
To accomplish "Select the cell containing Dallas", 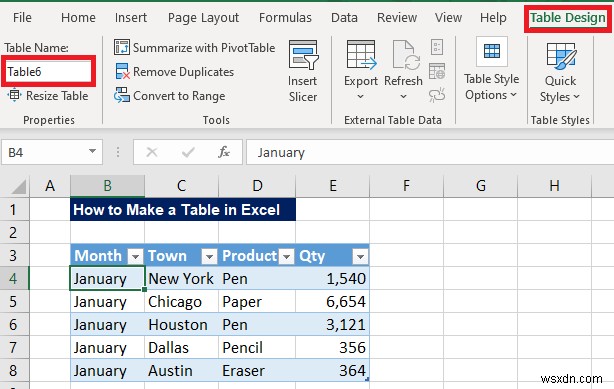I will tap(181, 347).
